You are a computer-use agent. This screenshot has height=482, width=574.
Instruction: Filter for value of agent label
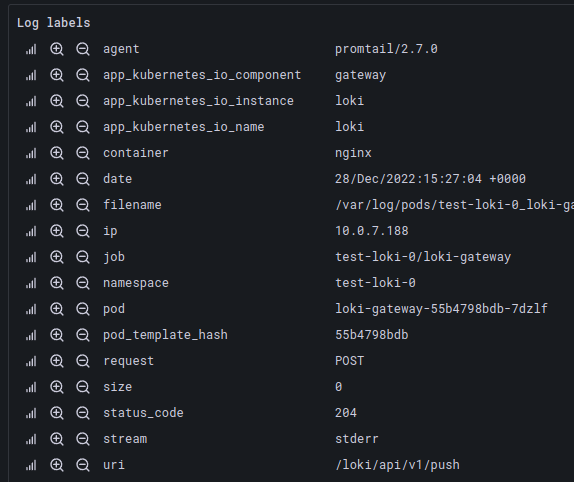pyautogui.click(x=57, y=49)
